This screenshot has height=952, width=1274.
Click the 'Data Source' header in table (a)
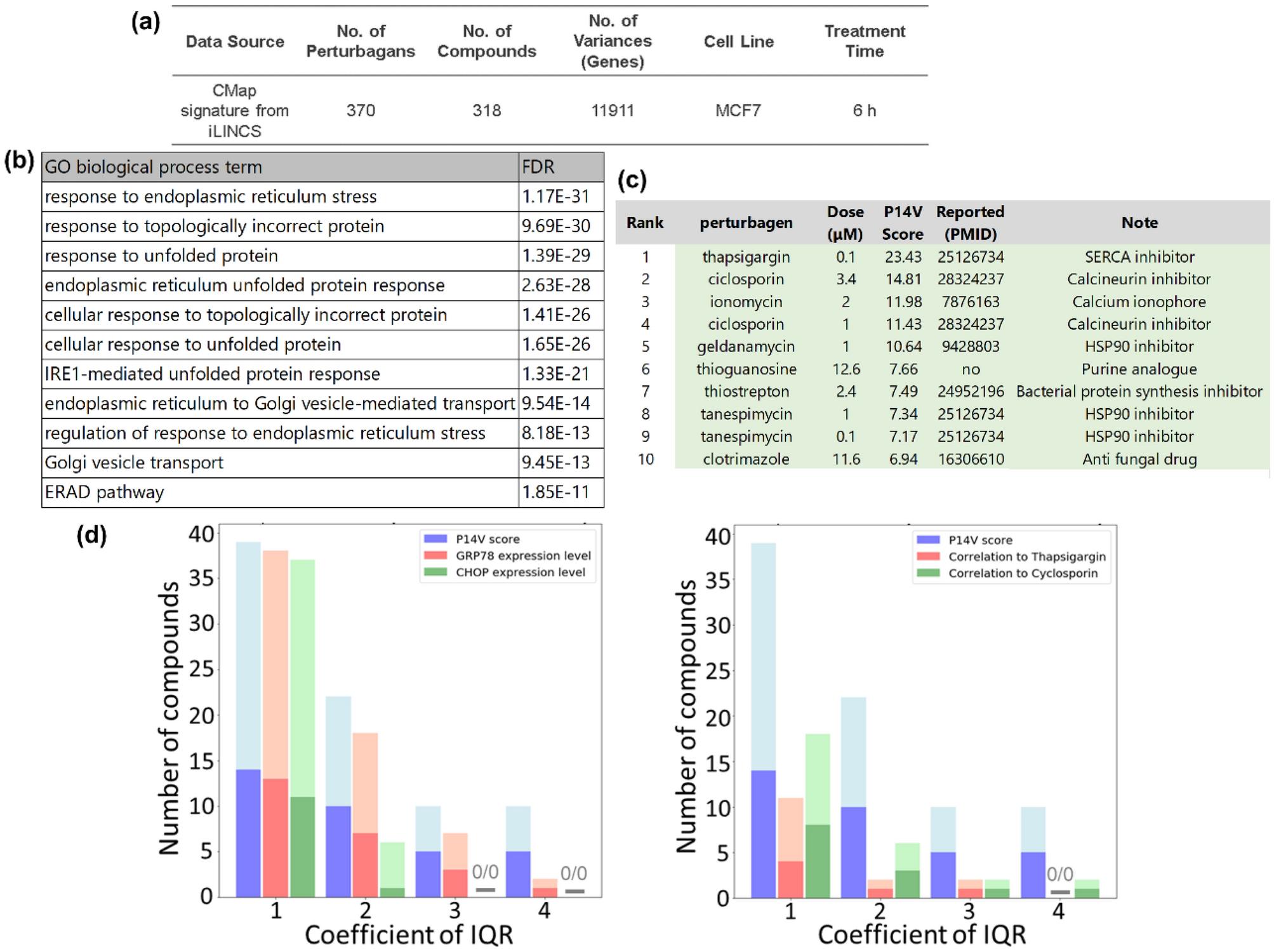point(235,42)
